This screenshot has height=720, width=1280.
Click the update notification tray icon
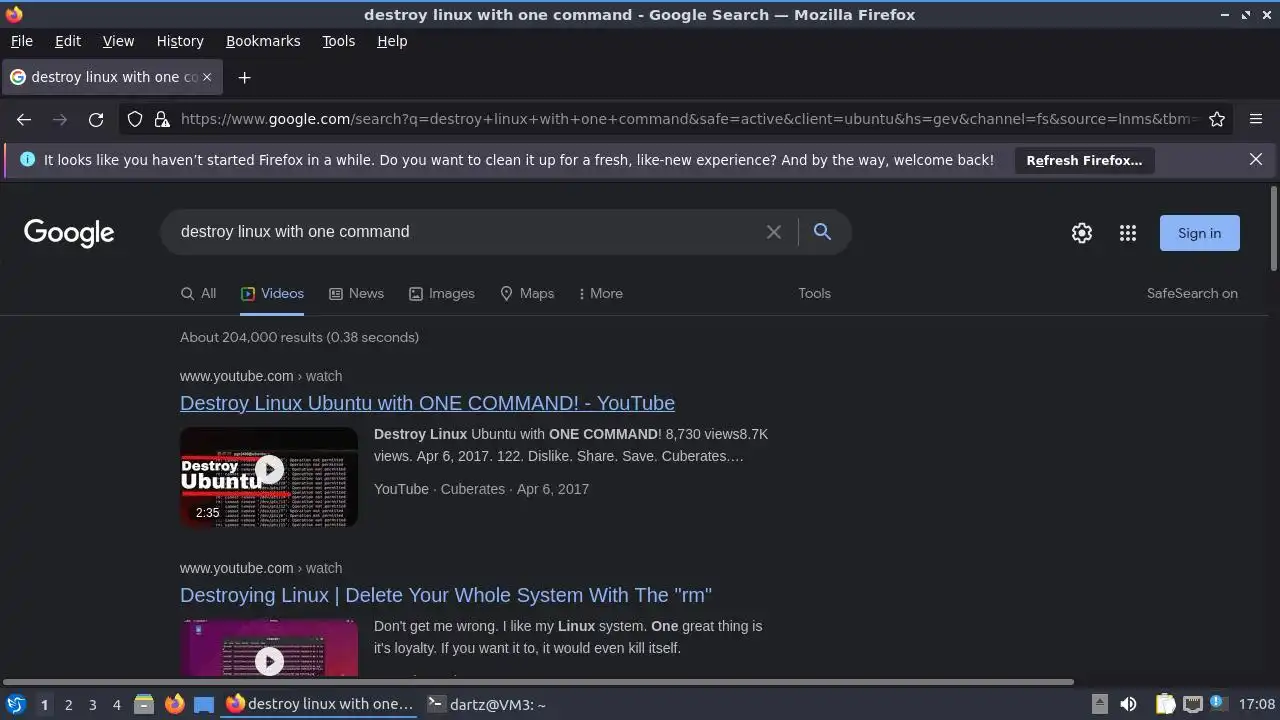point(1217,703)
